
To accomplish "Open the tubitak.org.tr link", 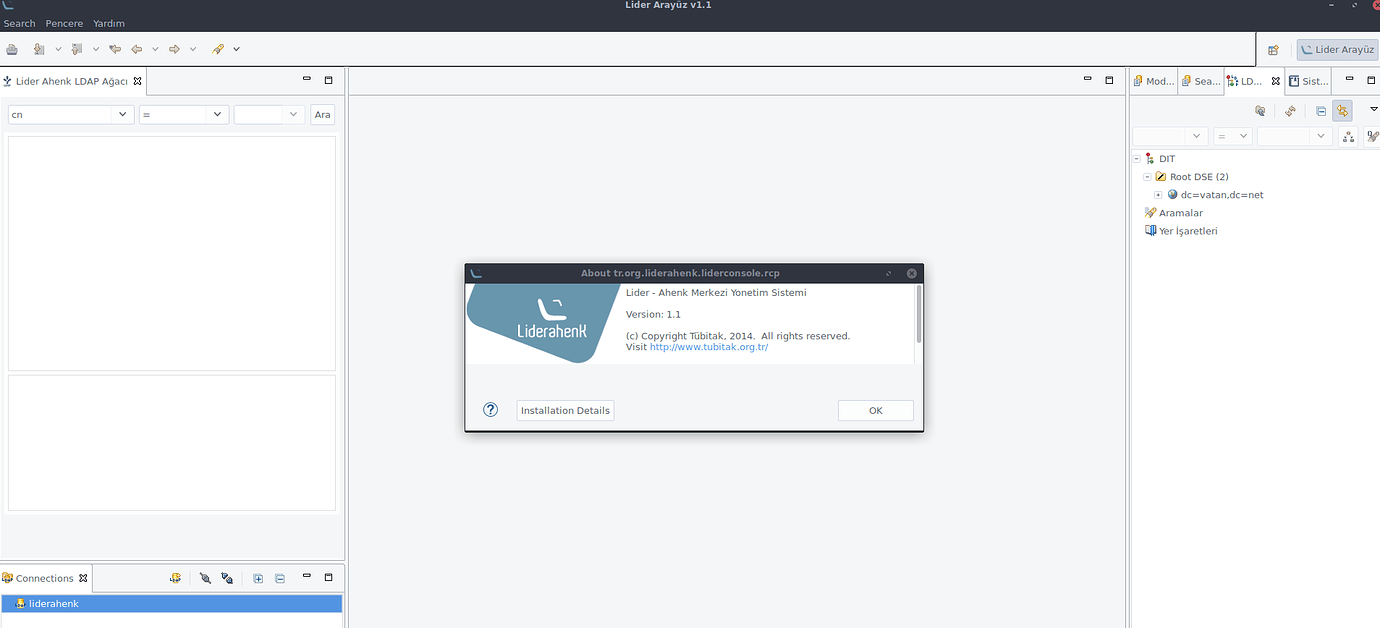I will tap(709, 347).
